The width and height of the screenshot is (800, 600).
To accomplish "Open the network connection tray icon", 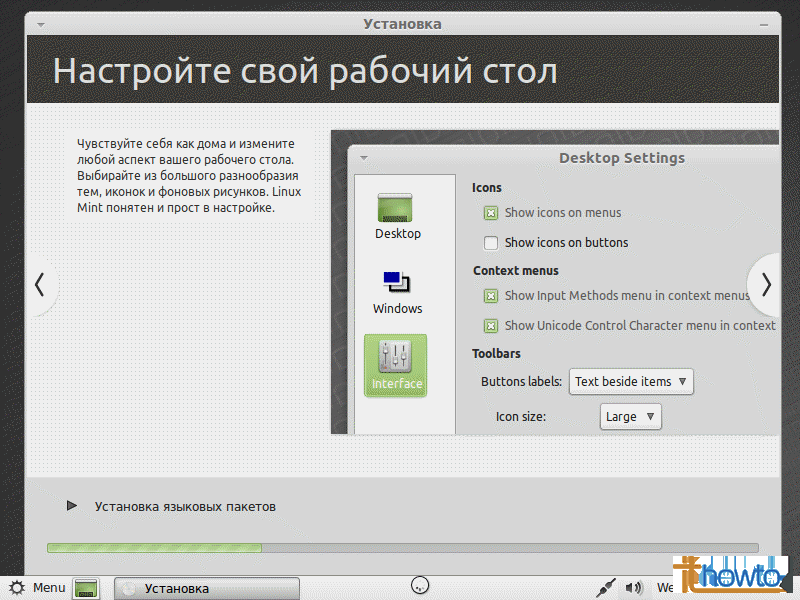I will (606, 588).
